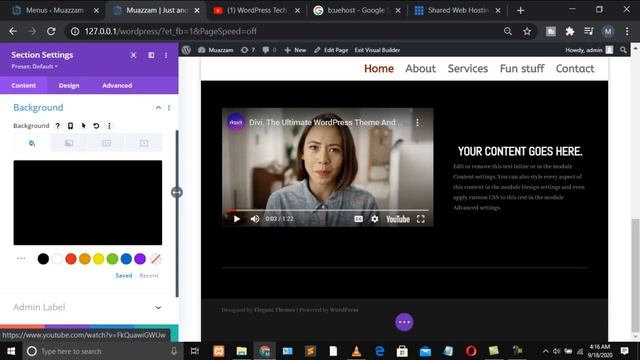Screen dimensions: 640x360
Task: Choose the purple color swatch
Action: point(140,259)
